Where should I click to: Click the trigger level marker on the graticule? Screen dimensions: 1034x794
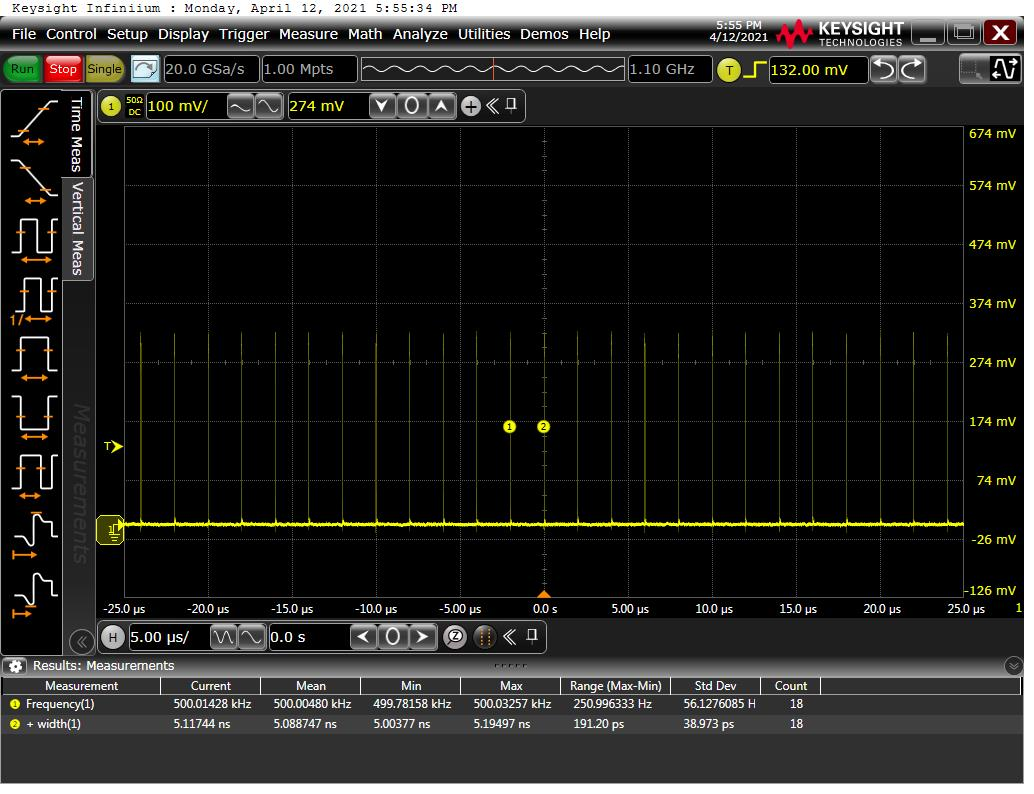click(115, 446)
